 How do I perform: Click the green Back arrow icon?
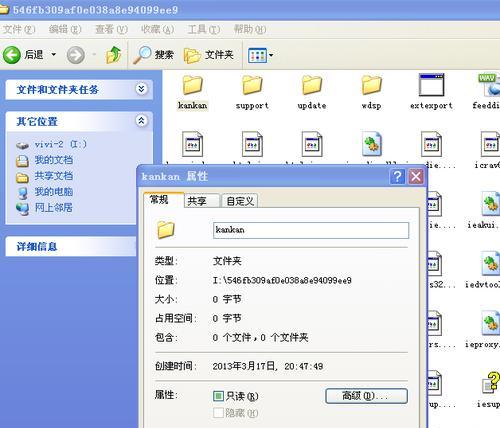pos(12,55)
